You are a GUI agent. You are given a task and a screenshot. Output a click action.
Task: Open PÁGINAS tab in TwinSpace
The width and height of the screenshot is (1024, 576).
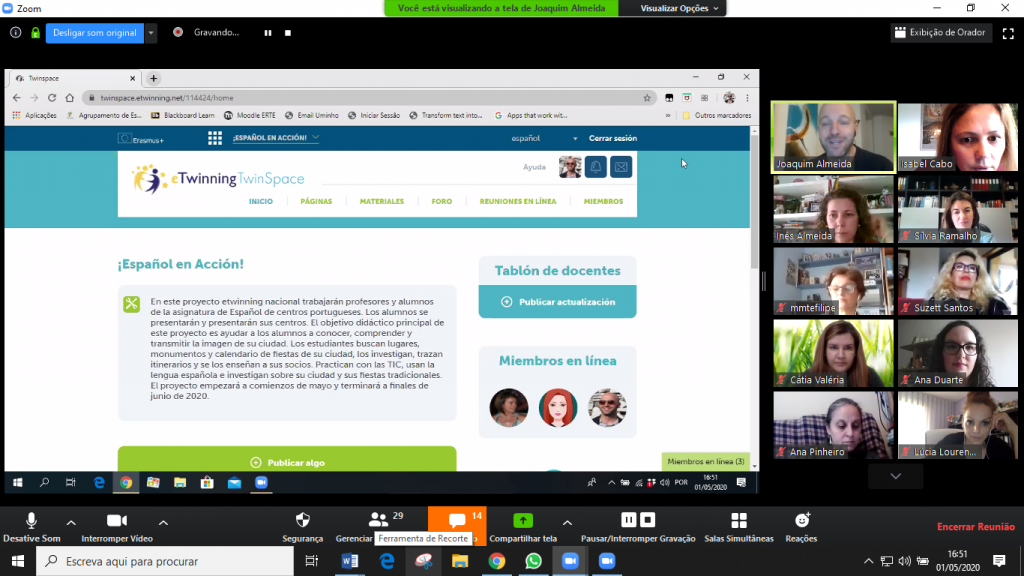[316, 201]
